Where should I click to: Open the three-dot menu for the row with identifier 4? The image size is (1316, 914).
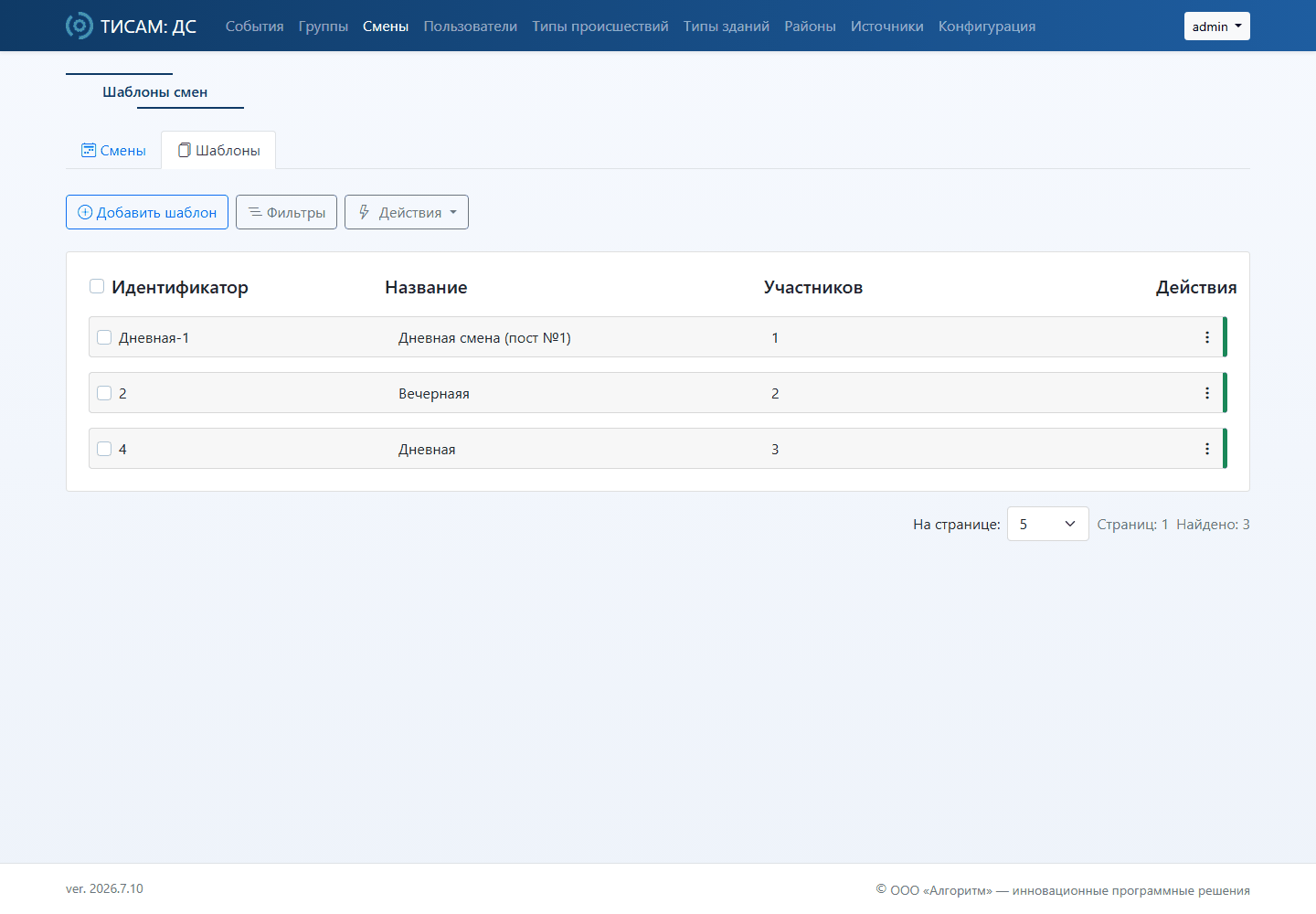click(1206, 449)
